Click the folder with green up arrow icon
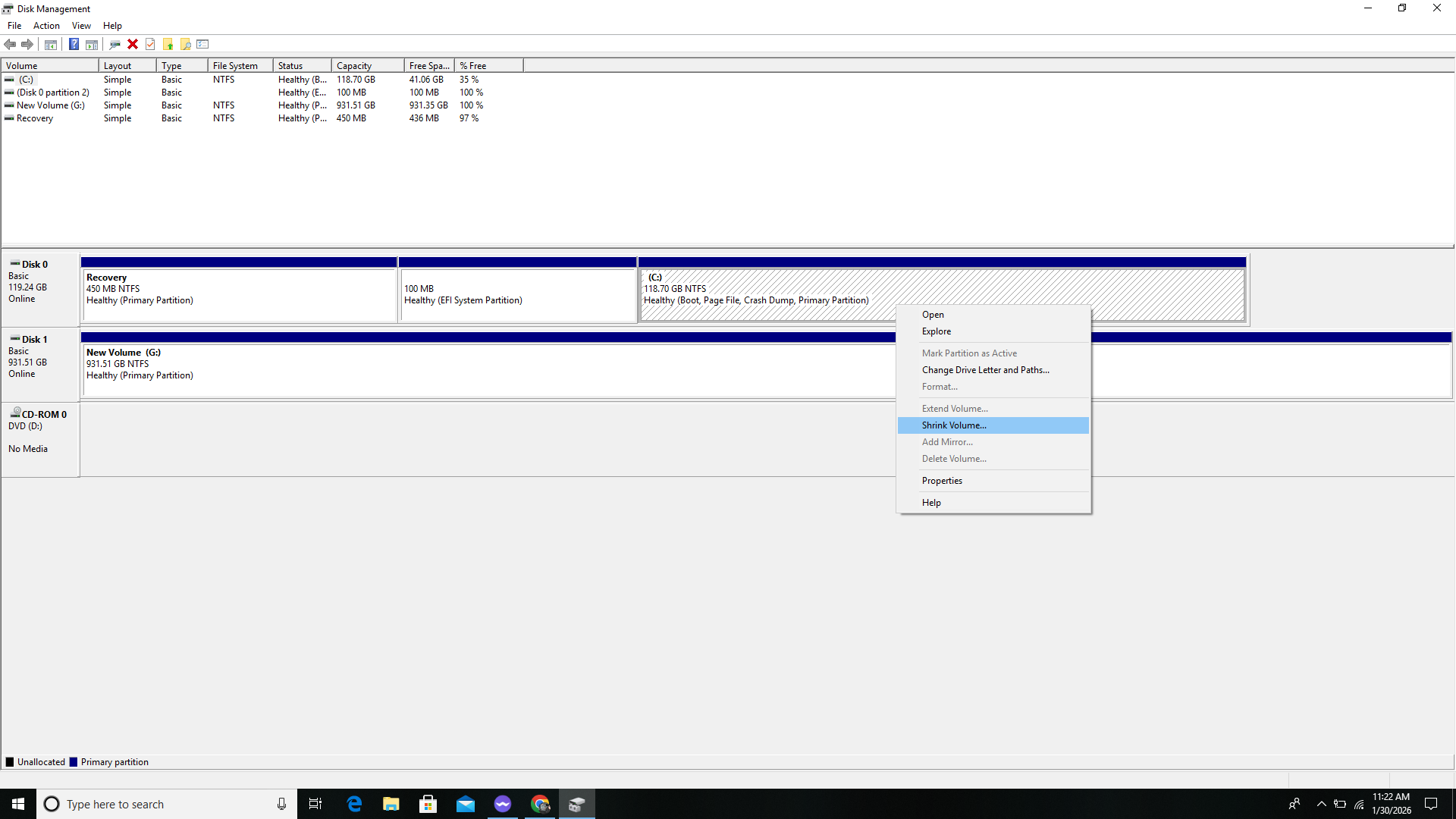The width and height of the screenshot is (1456, 819). pyautogui.click(x=168, y=44)
